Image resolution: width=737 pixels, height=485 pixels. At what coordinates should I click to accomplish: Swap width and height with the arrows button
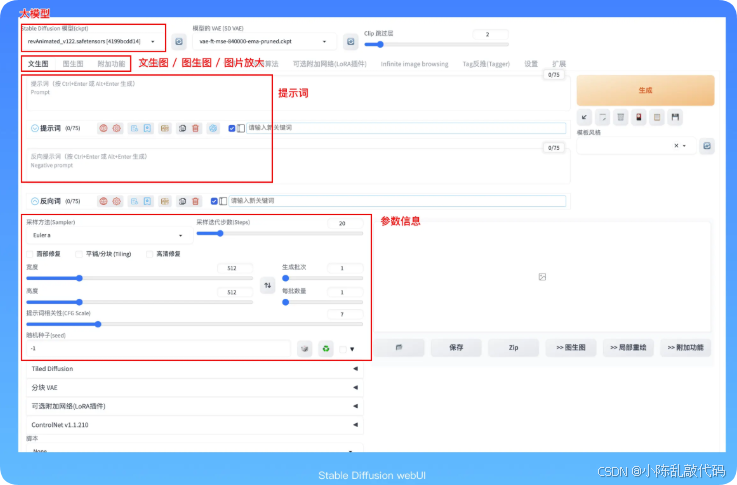267,285
